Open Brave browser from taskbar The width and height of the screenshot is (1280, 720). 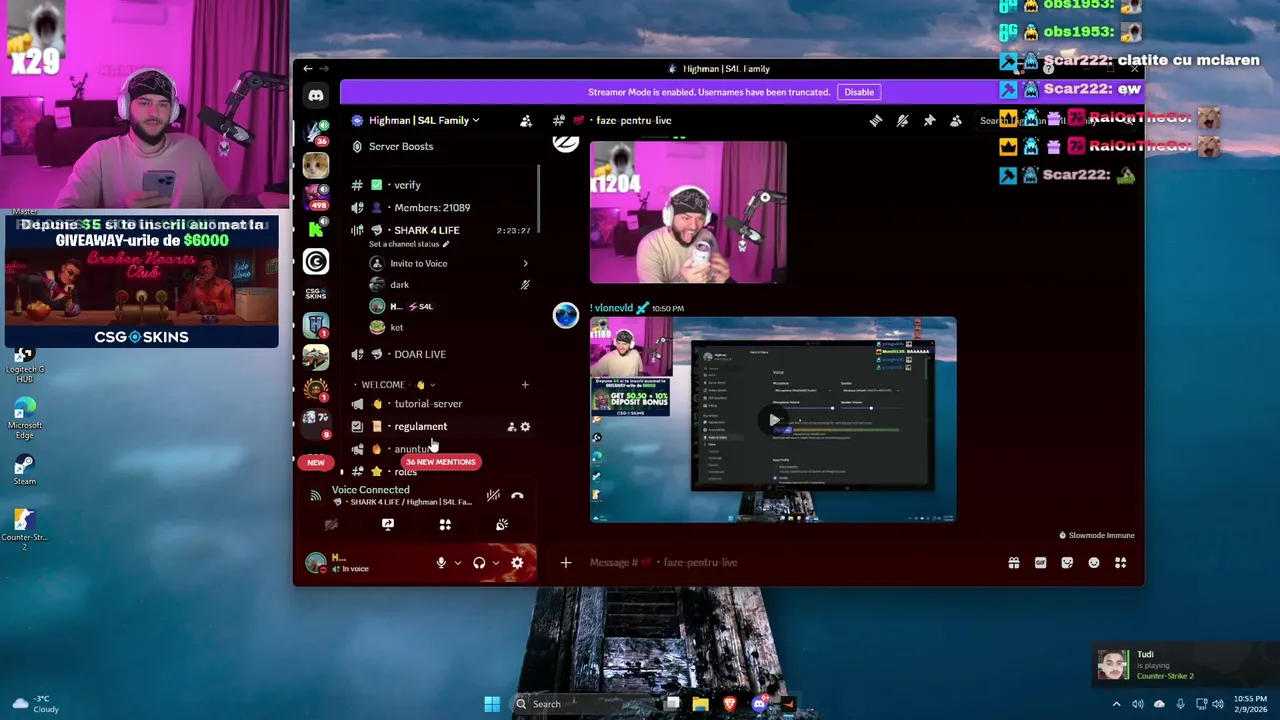(730, 704)
